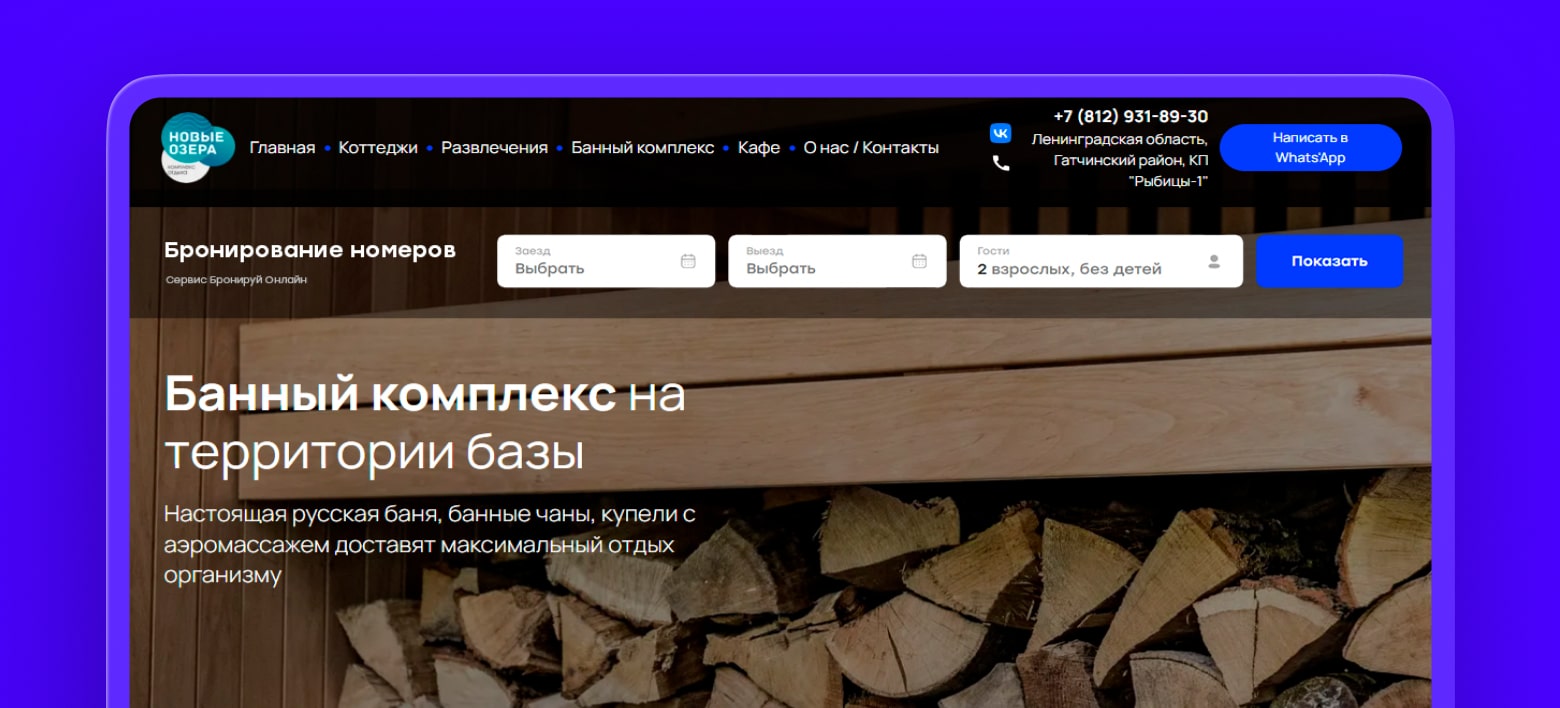Go to the Коттеджи page

coord(378,148)
